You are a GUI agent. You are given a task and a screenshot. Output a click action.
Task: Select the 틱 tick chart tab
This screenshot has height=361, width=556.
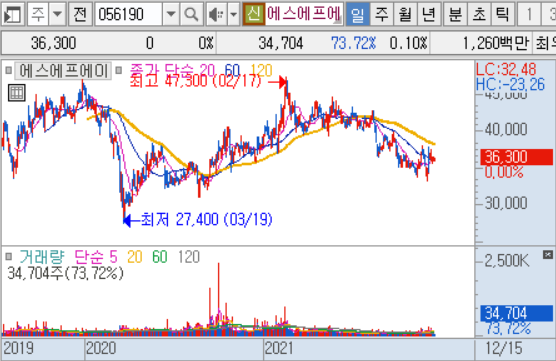coord(503,14)
